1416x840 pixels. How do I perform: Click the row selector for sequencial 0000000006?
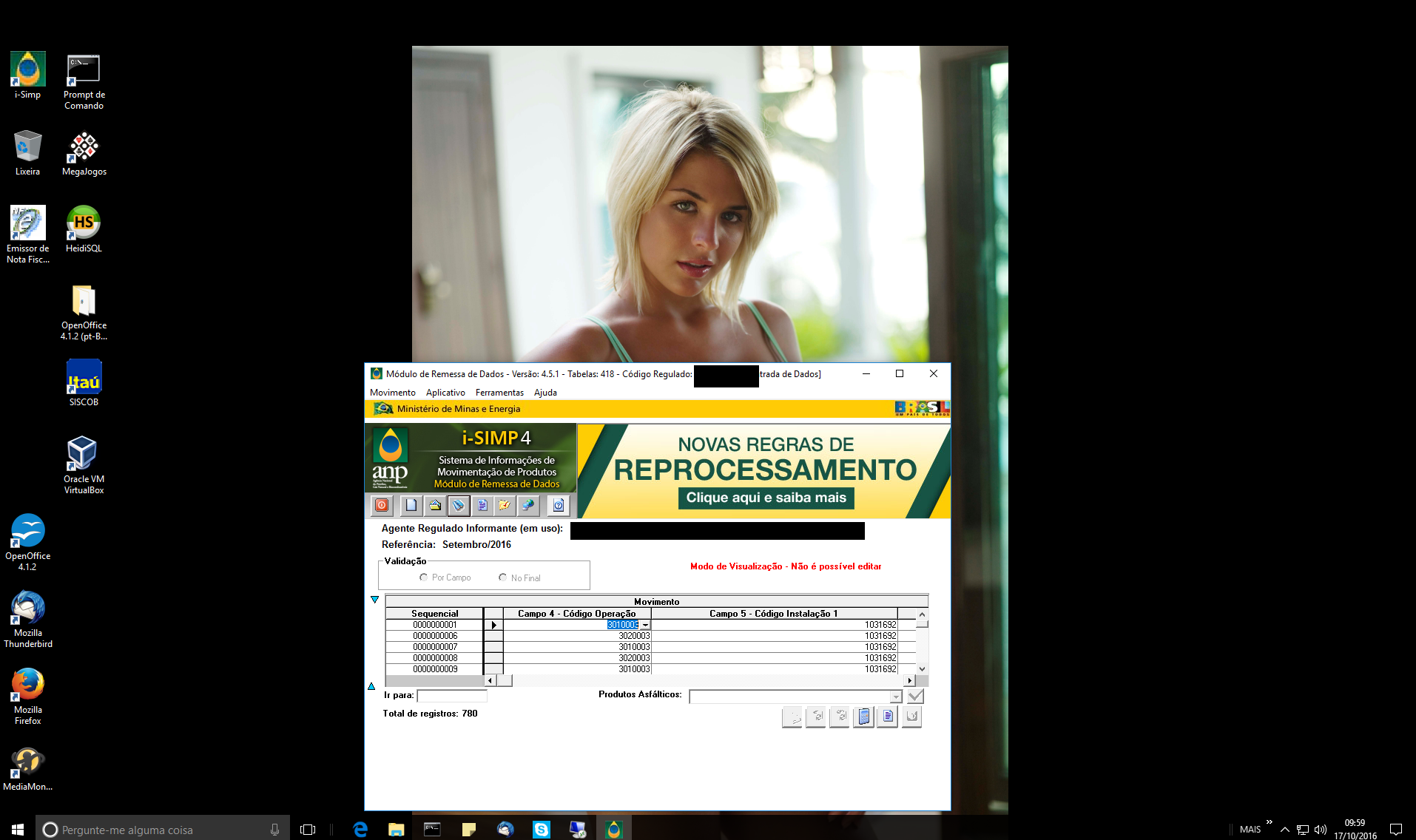click(x=493, y=636)
